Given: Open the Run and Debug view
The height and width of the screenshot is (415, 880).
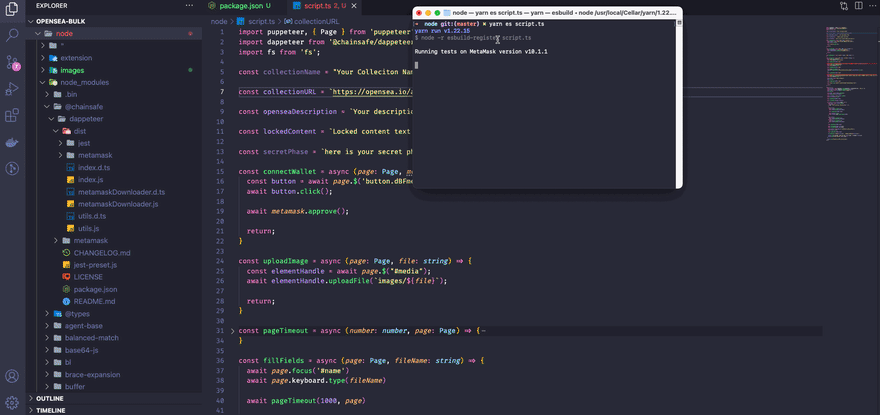Looking at the screenshot, I should click(x=12, y=89).
